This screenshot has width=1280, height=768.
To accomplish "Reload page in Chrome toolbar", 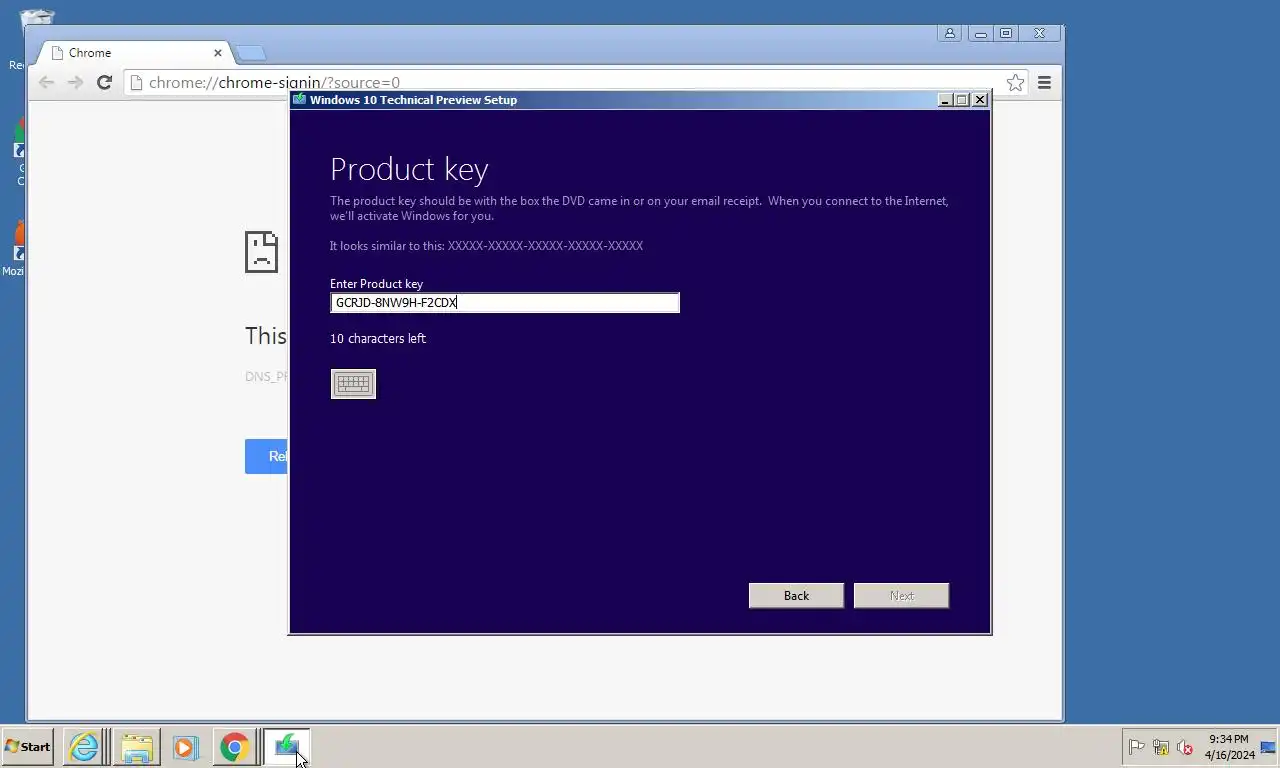I will point(104,83).
